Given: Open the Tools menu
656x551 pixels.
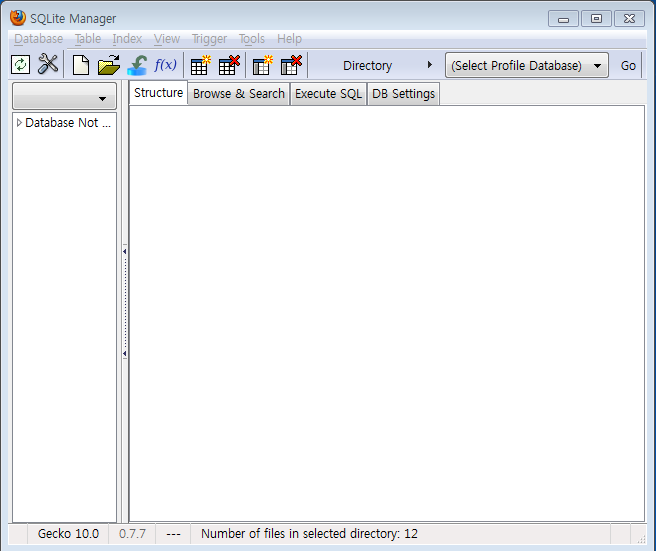Looking at the screenshot, I should (x=252, y=39).
